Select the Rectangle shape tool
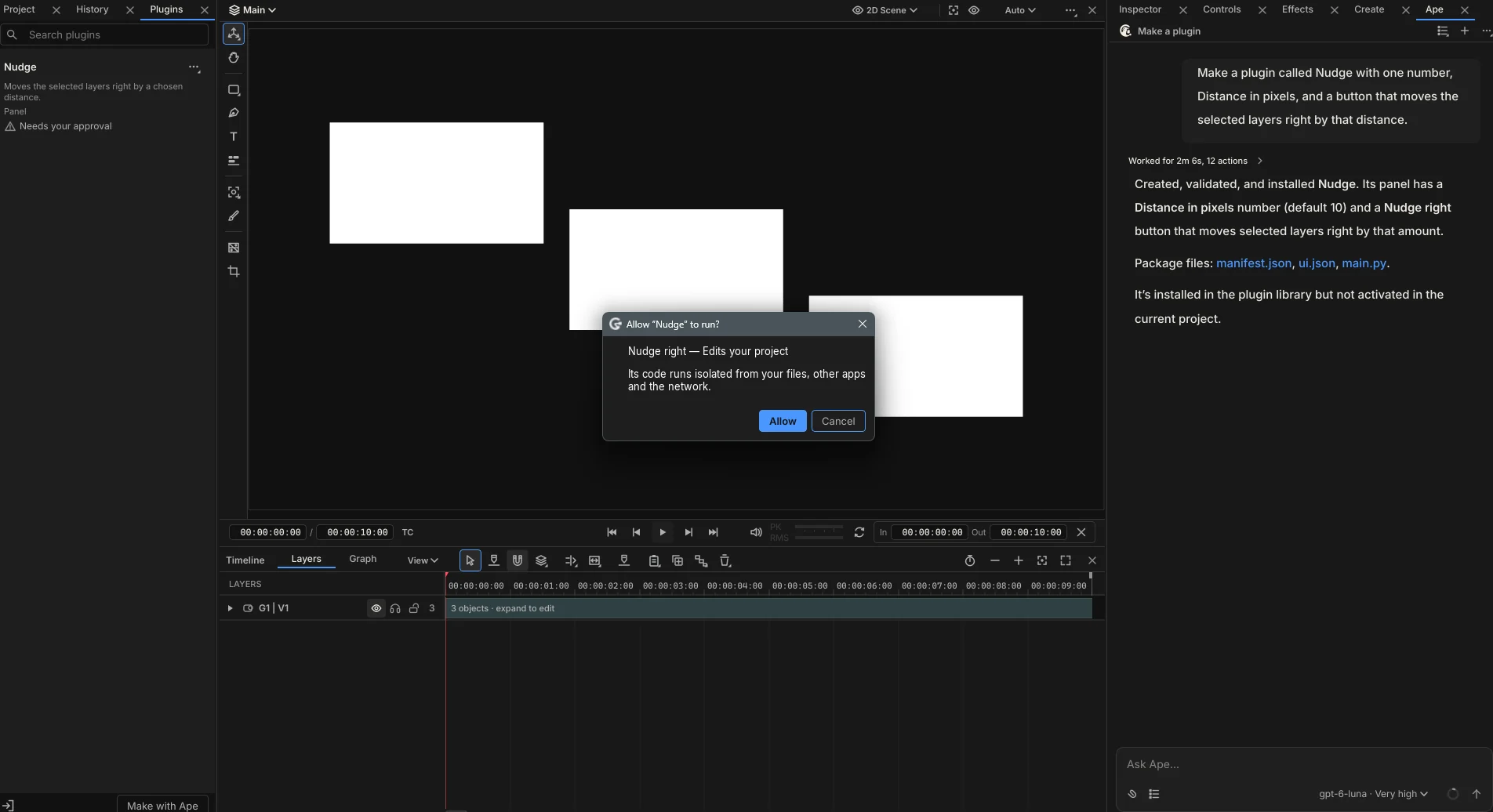This screenshot has height=812, width=1493. tap(233, 89)
